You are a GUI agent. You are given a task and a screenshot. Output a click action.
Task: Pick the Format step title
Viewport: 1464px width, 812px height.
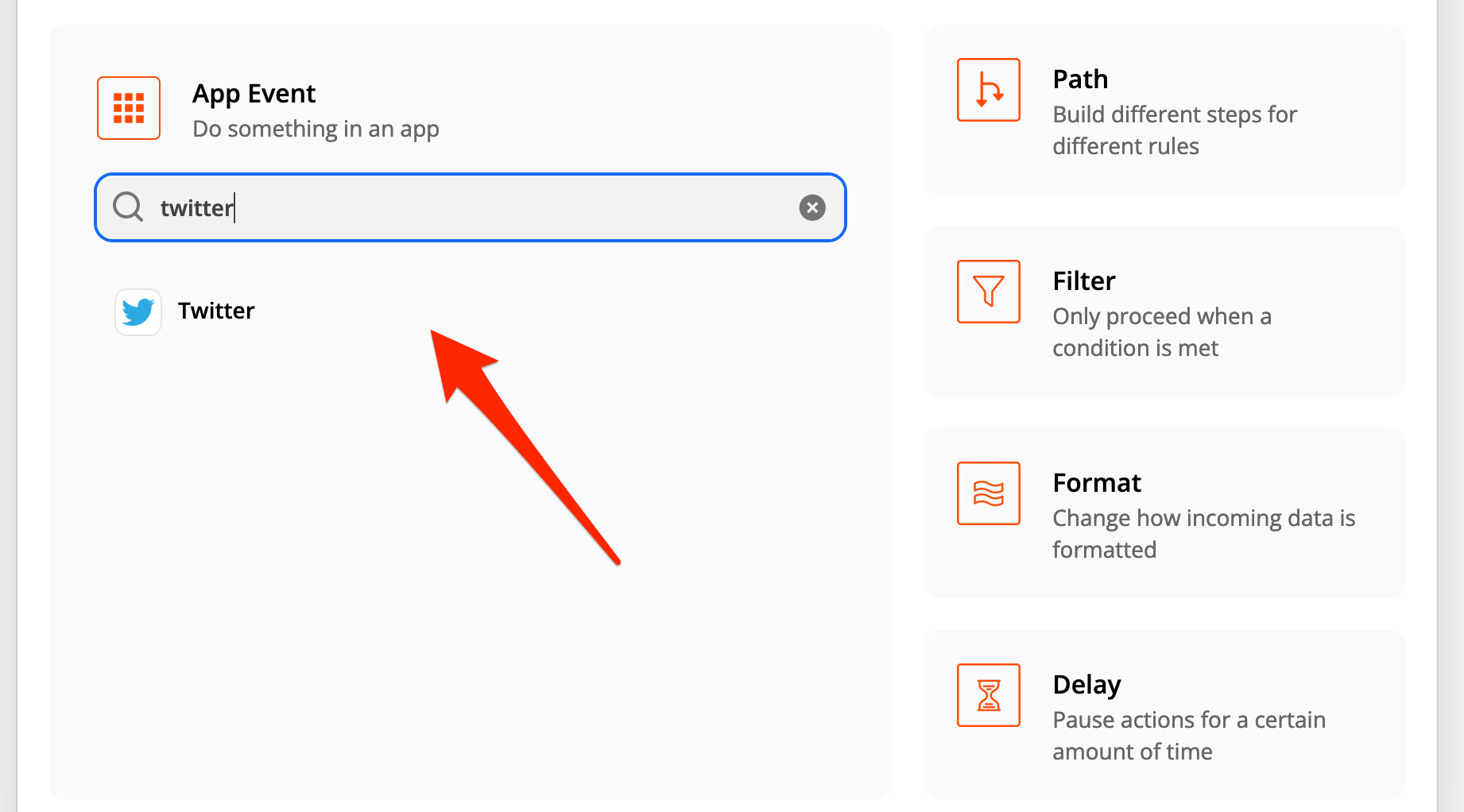point(1096,483)
